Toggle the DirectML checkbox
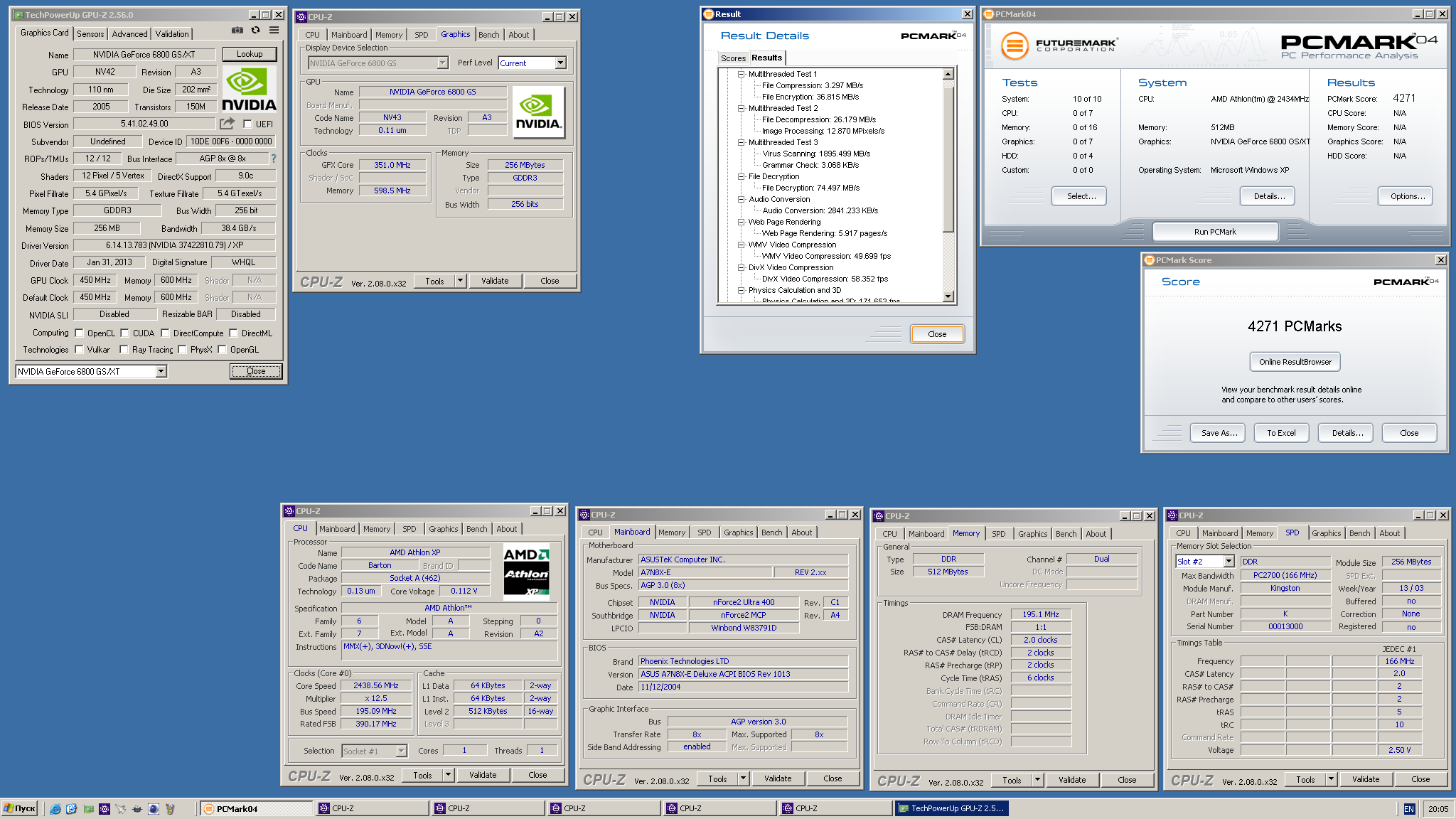1456x819 pixels. pyautogui.click(x=233, y=333)
